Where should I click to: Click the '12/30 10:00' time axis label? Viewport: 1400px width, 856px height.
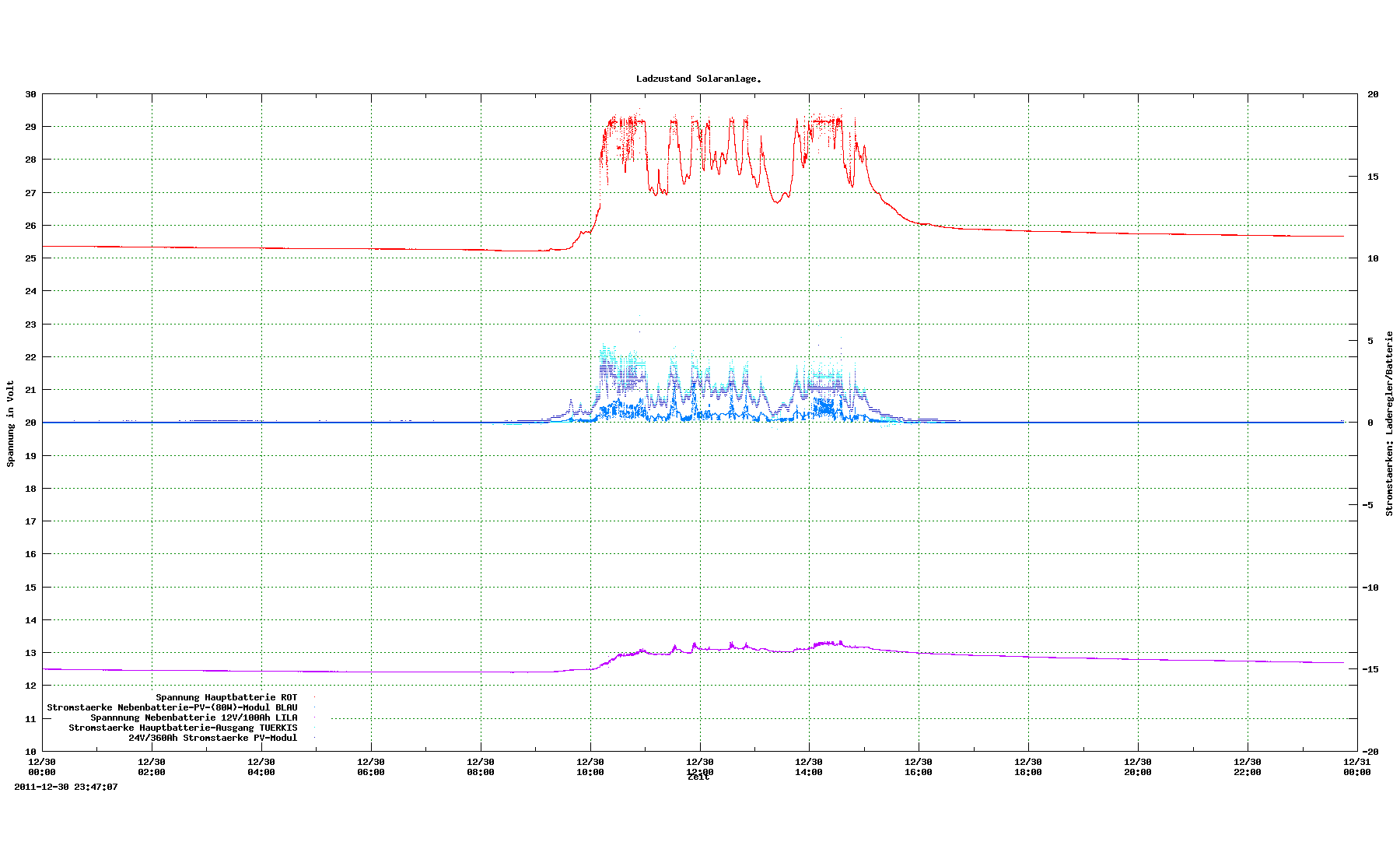(x=590, y=767)
